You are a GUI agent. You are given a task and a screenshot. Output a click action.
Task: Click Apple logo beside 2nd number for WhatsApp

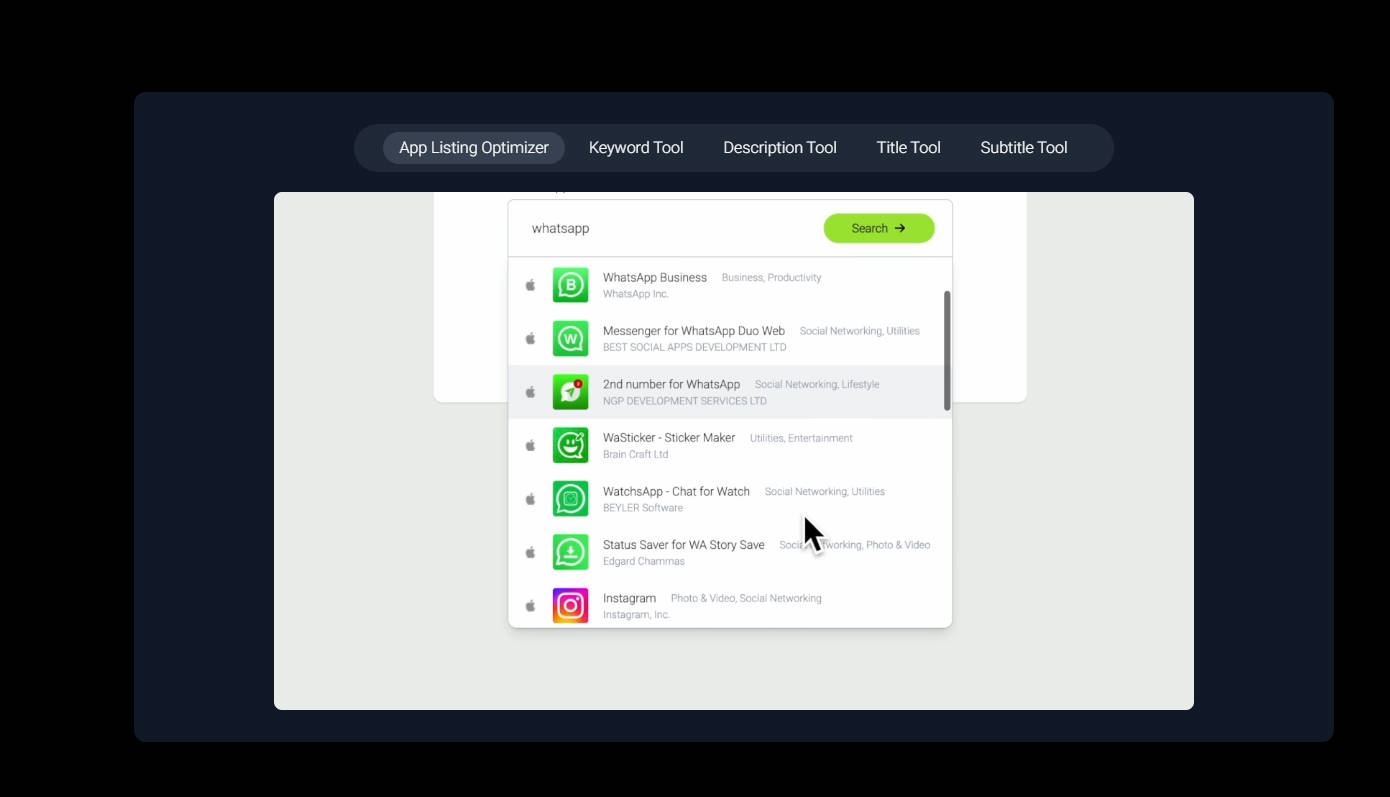(531, 392)
